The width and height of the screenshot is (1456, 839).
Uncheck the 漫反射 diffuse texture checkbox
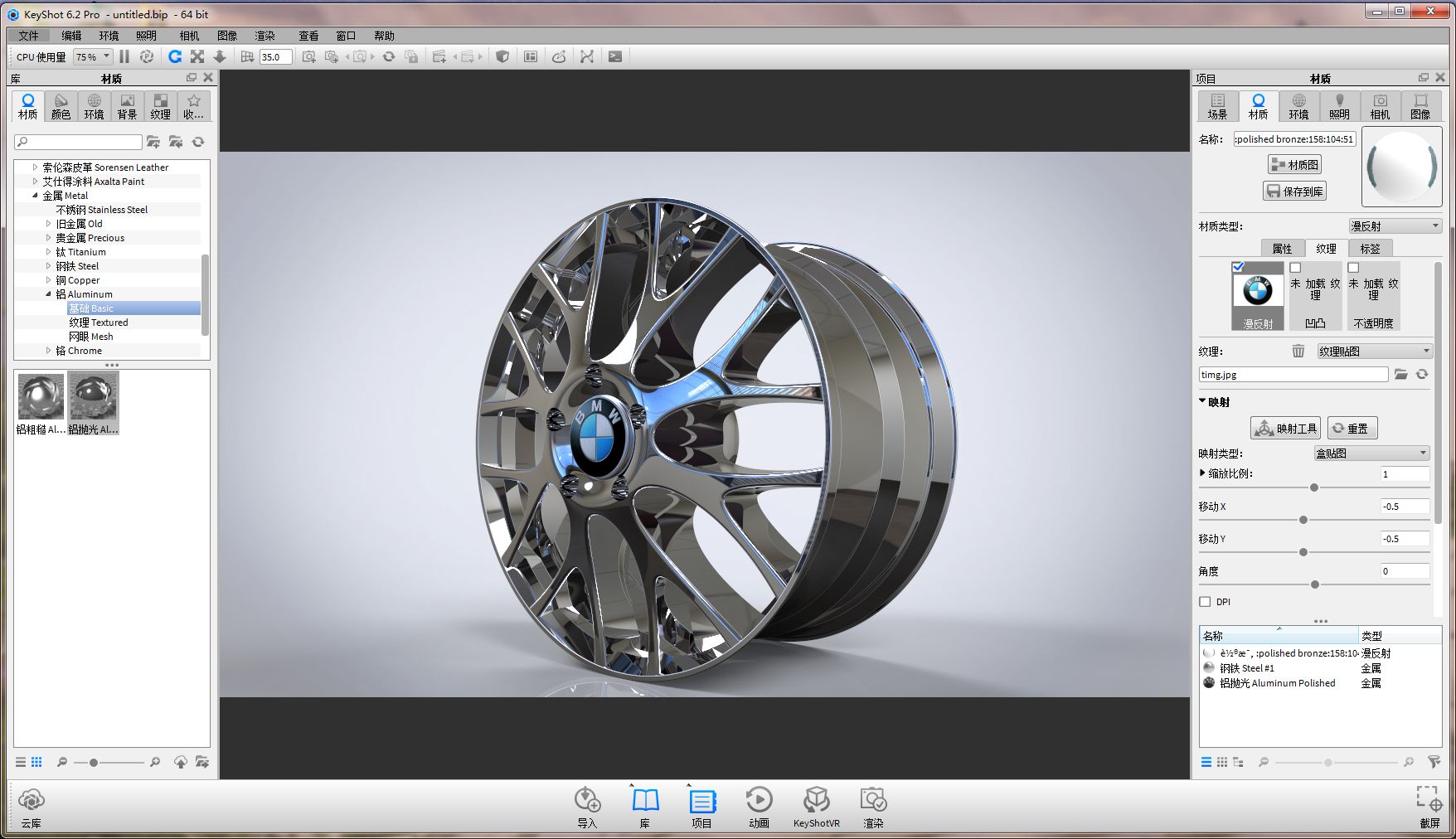click(x=1238, y=267)
